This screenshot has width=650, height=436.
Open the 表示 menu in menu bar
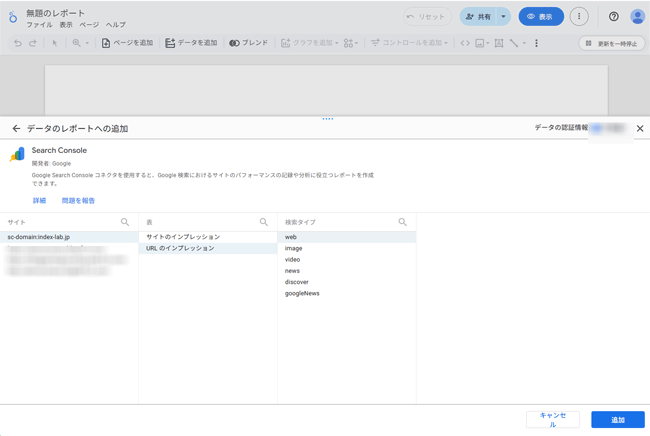coord(66,25)
